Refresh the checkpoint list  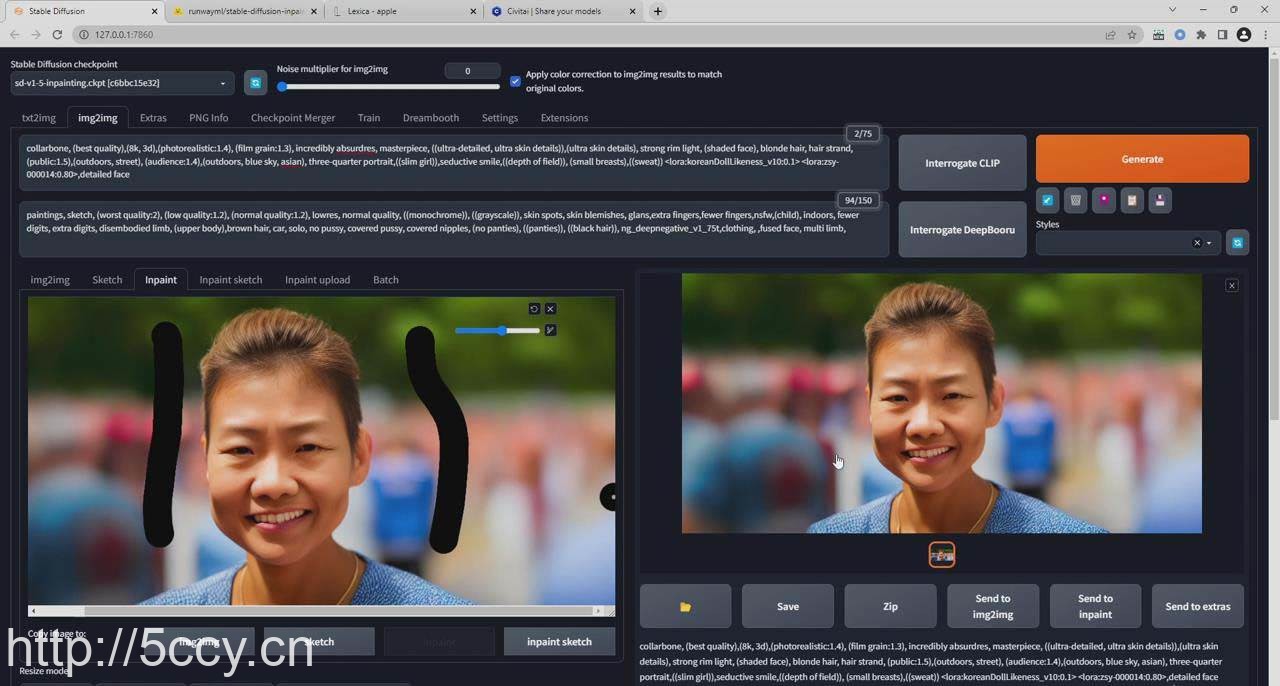pyautogui.click(x=255, y=83)
